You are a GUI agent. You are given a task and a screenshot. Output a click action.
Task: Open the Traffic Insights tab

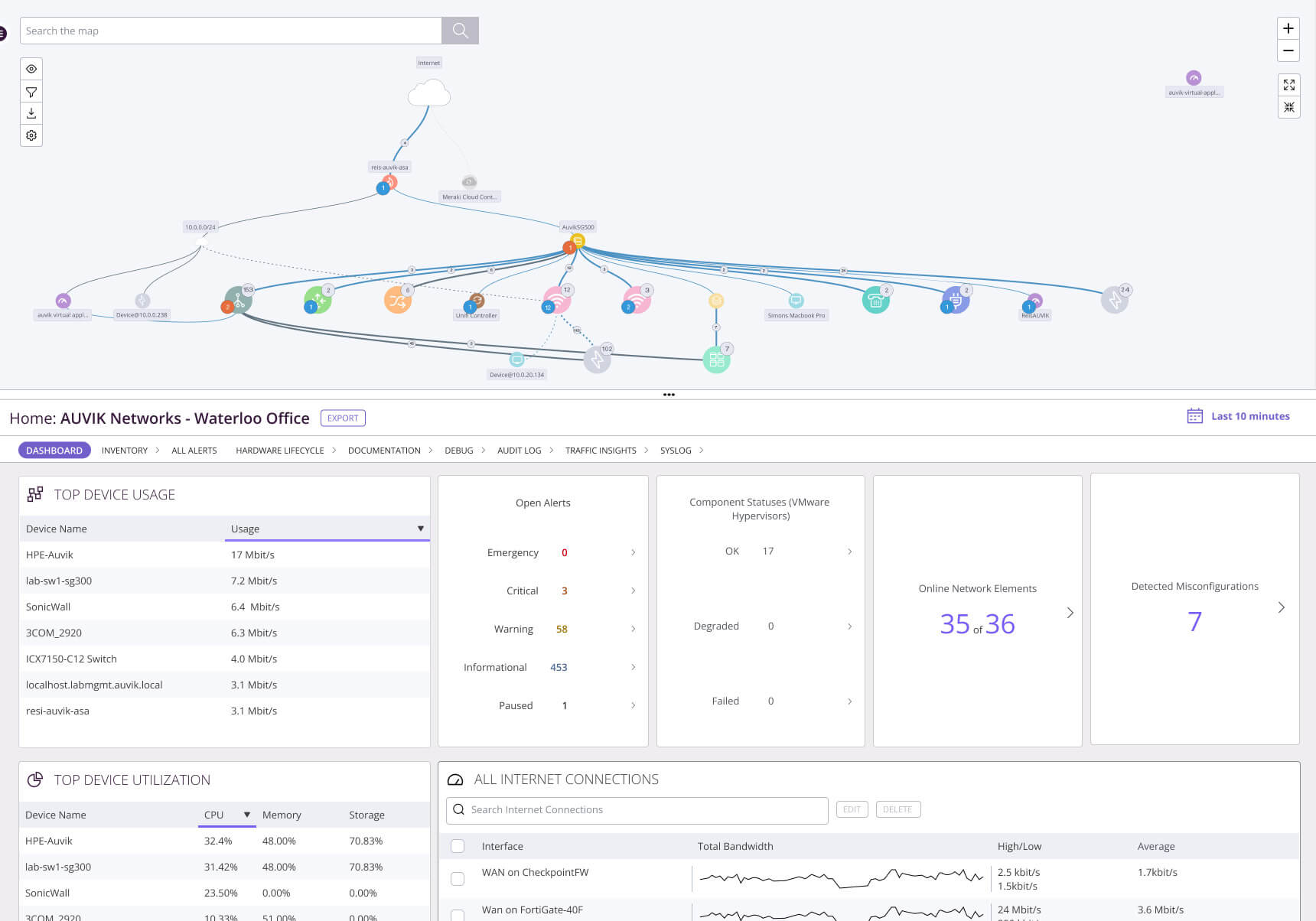[x=601, y=451]
